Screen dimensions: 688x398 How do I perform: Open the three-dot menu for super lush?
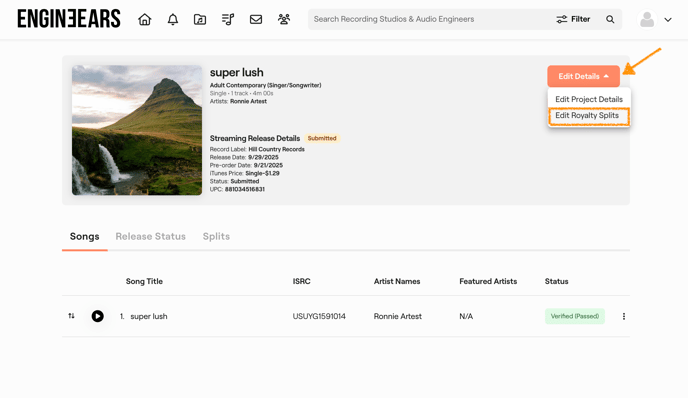click(x=624, y=316)
